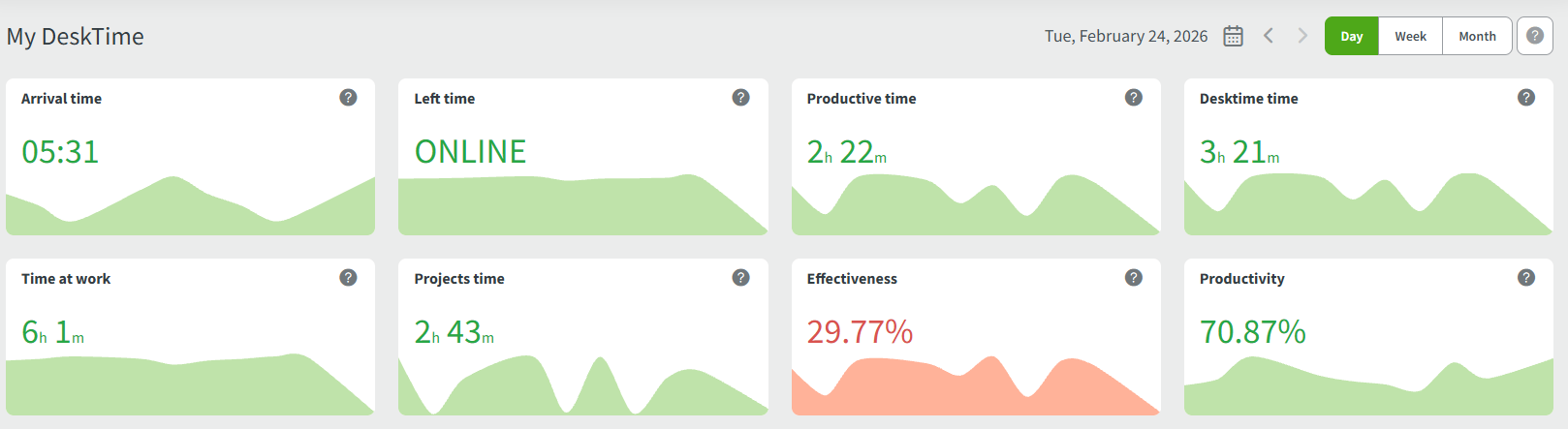Click the Projects time 2h 43m chart
Image resolution: width=1568 pixels, height=429 pixels.
(582, 389)
